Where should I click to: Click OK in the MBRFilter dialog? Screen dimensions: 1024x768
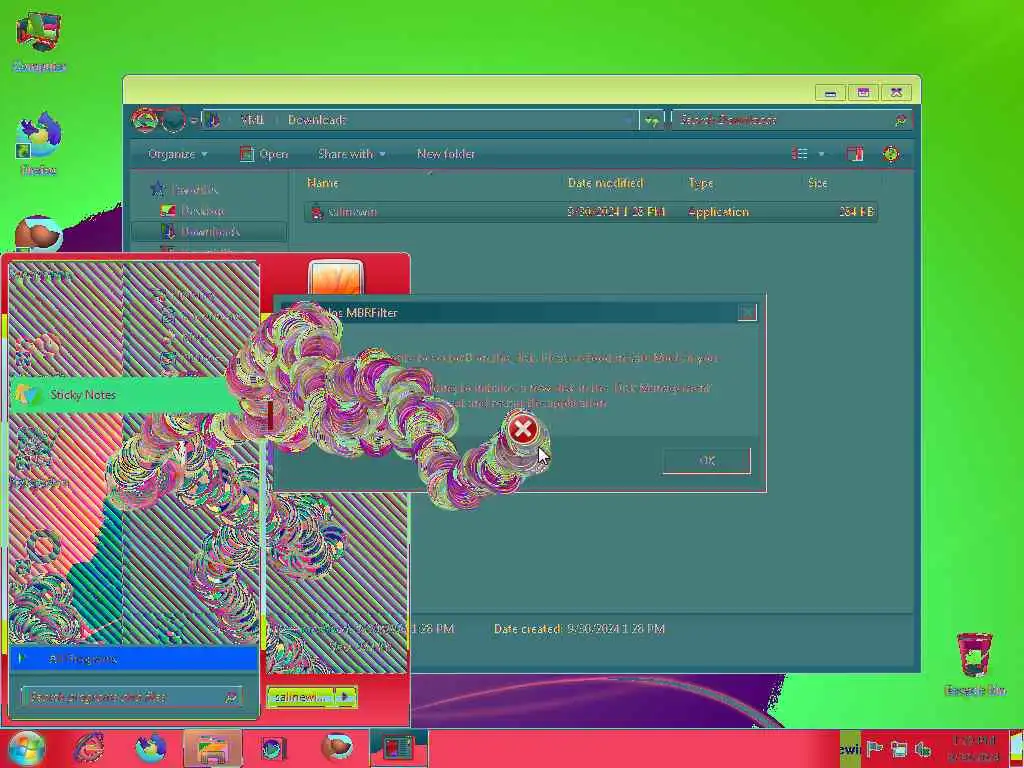click(707, 460)
